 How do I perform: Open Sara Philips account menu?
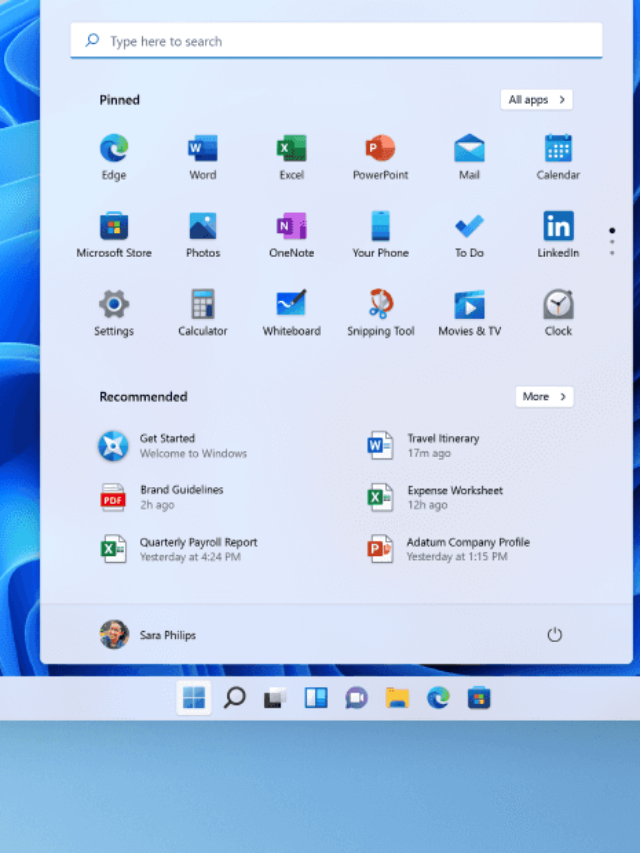148,635
